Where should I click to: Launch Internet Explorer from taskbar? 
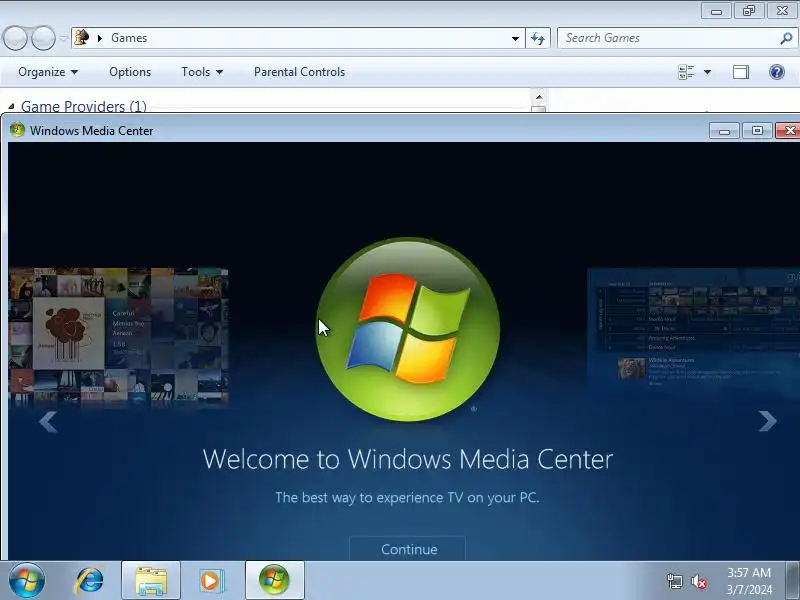coord(89,581)
